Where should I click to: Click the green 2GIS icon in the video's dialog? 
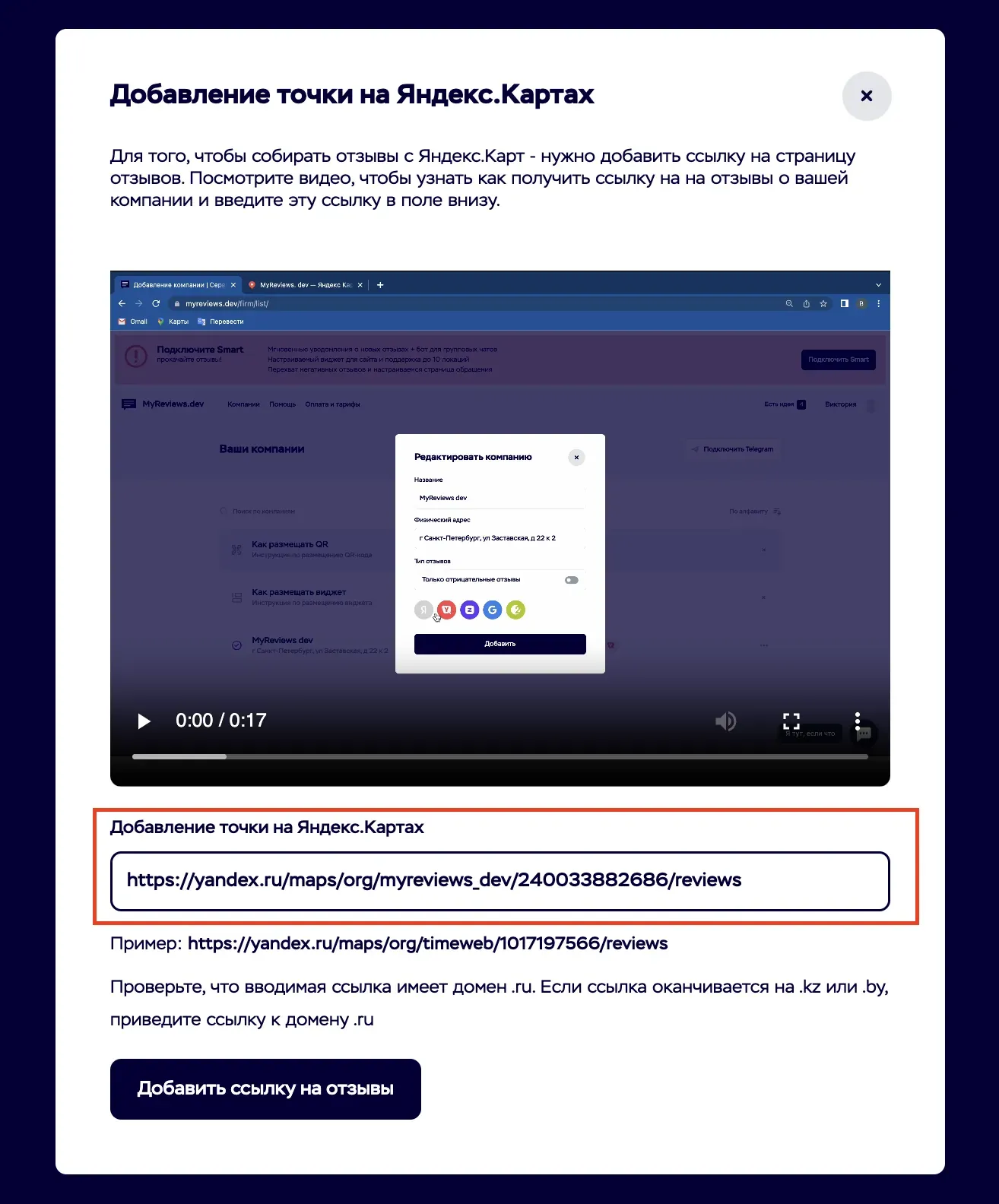[x=515, y=610]
